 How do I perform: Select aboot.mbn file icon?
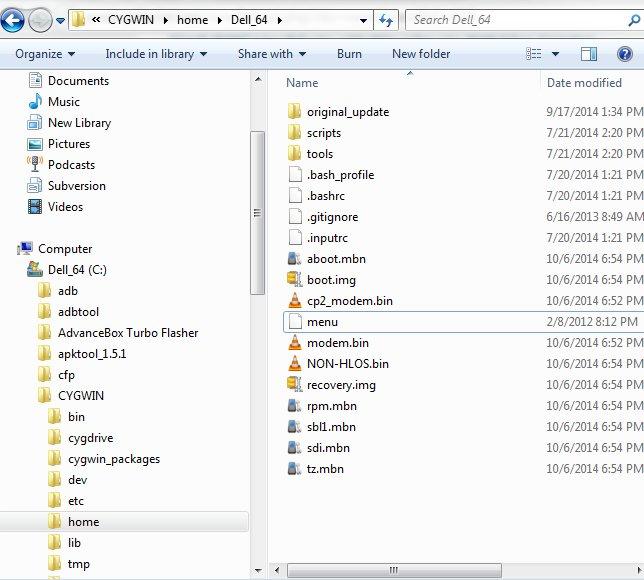[x=294, y=258]
